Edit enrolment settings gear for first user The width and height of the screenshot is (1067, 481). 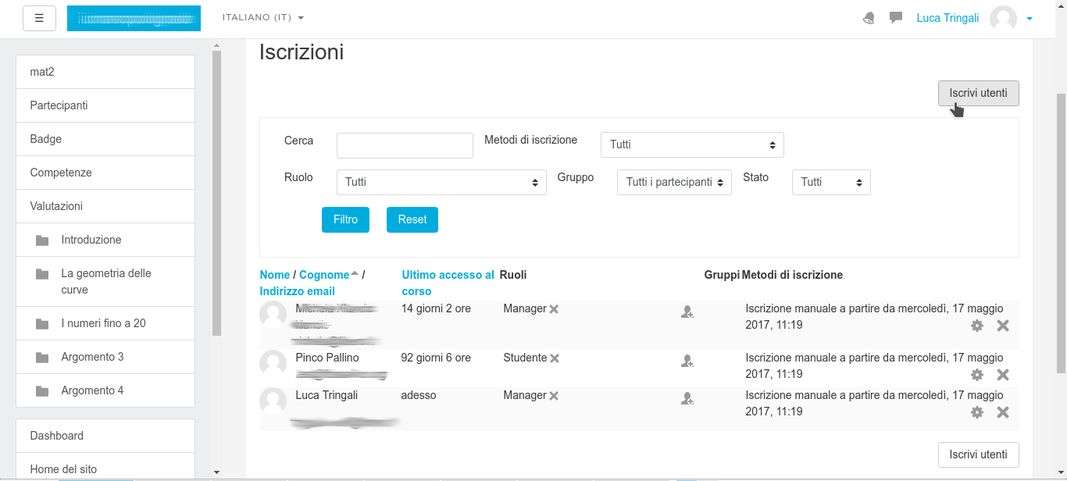[977, 326]
